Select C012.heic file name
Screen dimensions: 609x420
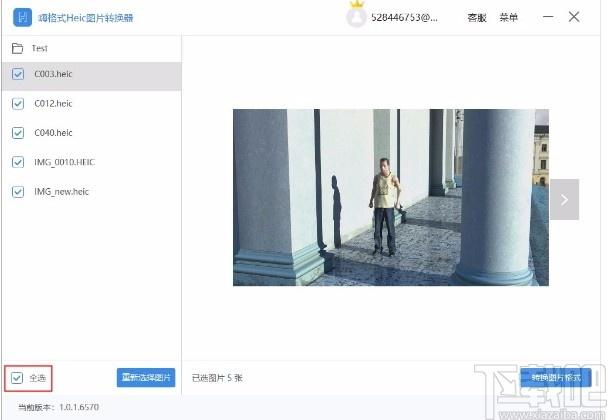[53, 104]
